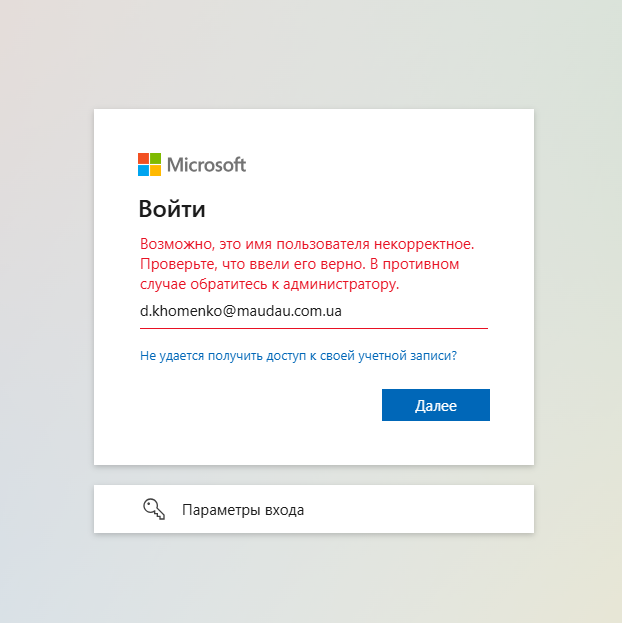Screen dimensions: 622x623
Task: Click the error line starting with Проверьте
Action: point(299,264)
